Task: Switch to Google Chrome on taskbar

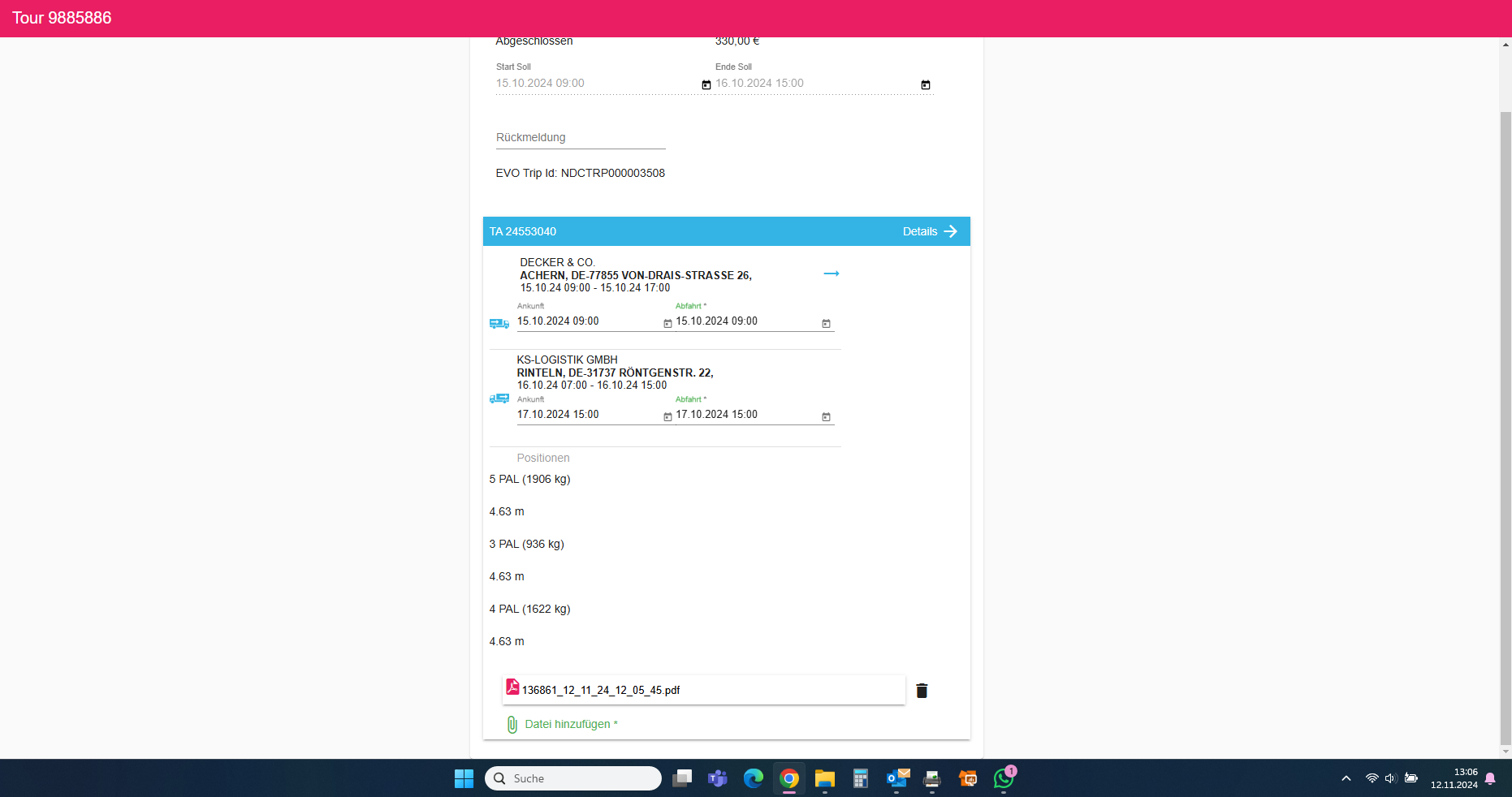Action: (789, 778)
